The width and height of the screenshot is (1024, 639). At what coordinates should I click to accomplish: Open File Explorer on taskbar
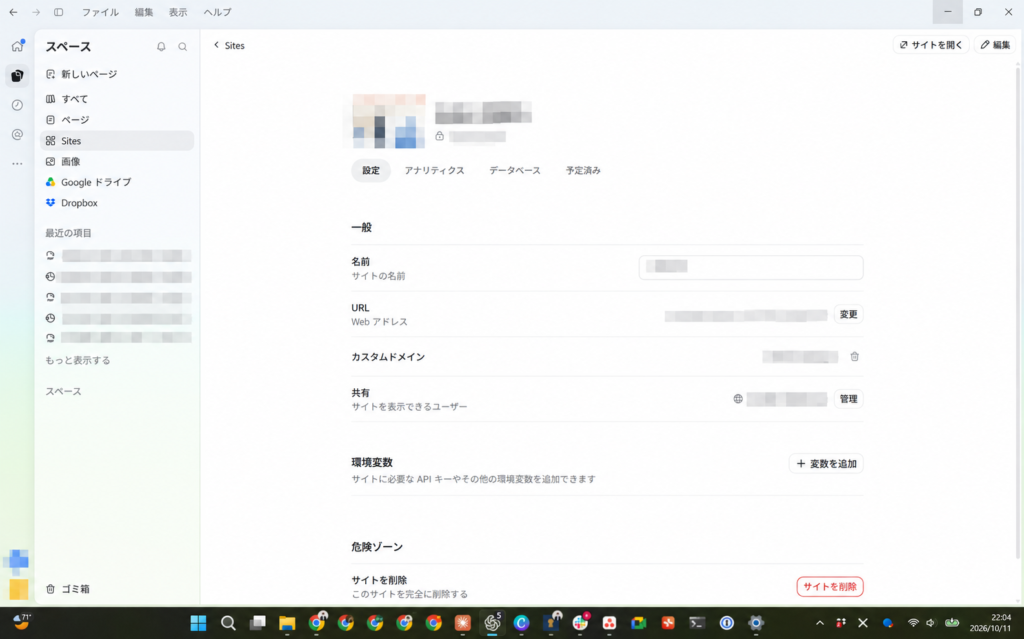click(287, 623)
